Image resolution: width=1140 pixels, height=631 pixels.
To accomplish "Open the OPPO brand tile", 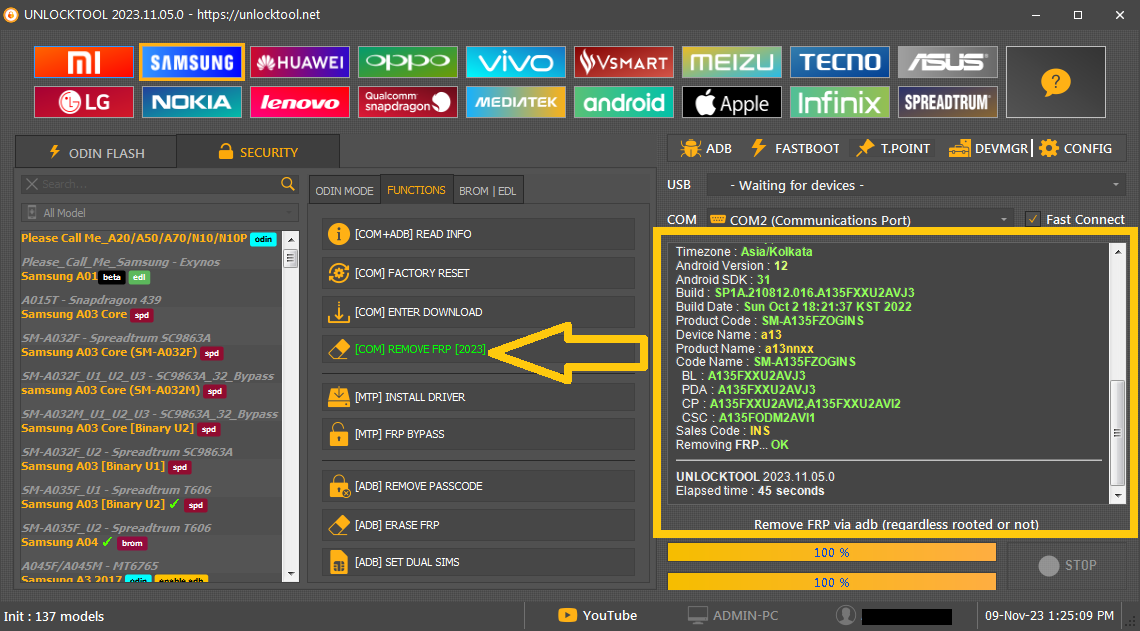I will point(408,62).
